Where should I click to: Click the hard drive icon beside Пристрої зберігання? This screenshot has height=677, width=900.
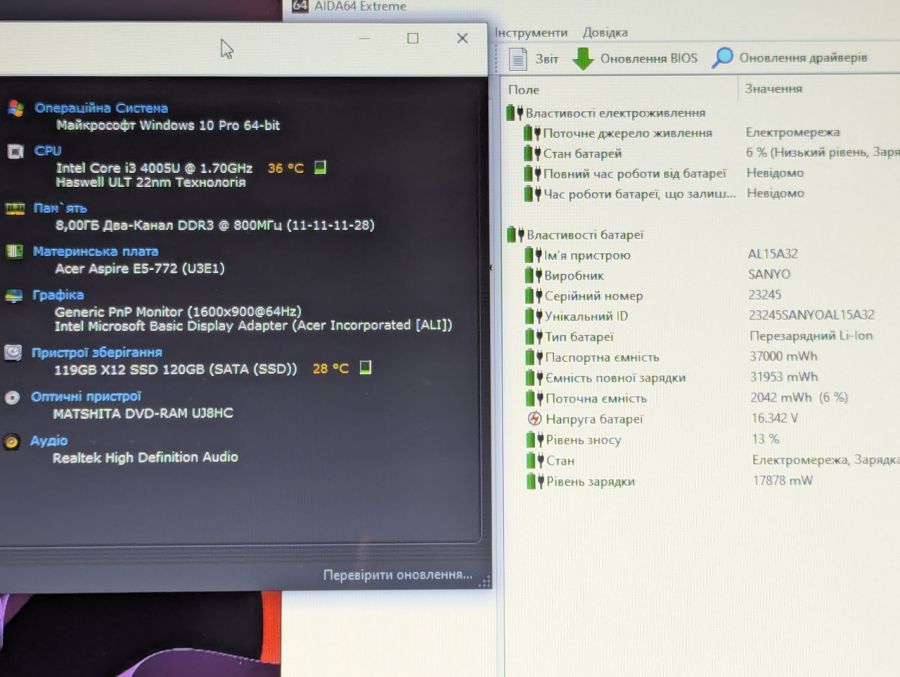pyautogui.click(x=13, y=352)
